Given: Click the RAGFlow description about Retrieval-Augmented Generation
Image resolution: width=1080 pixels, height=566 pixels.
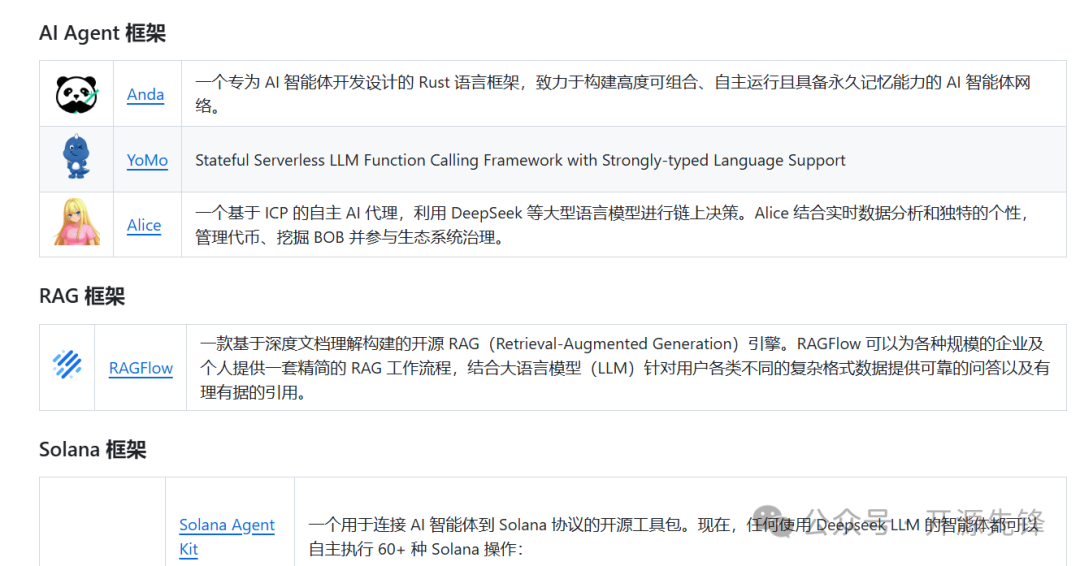Looking at the screenshot, I should tap(624, 368).
